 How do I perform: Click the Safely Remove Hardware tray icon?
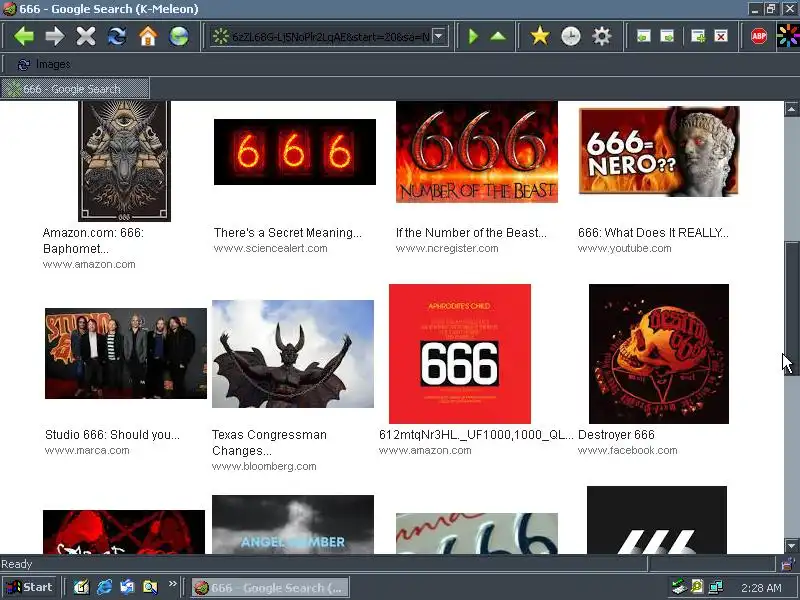pyautogui.click(x=679, y=587)
